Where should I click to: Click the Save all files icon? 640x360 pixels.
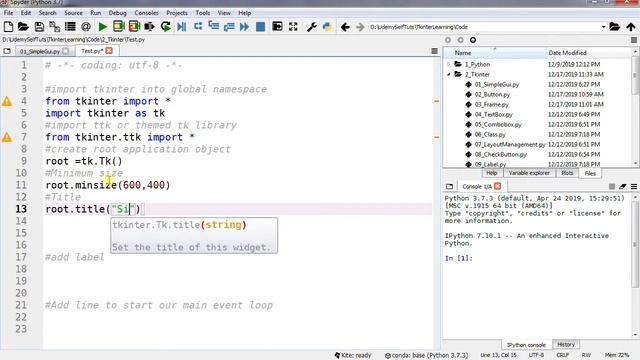(x=54, y=27)
